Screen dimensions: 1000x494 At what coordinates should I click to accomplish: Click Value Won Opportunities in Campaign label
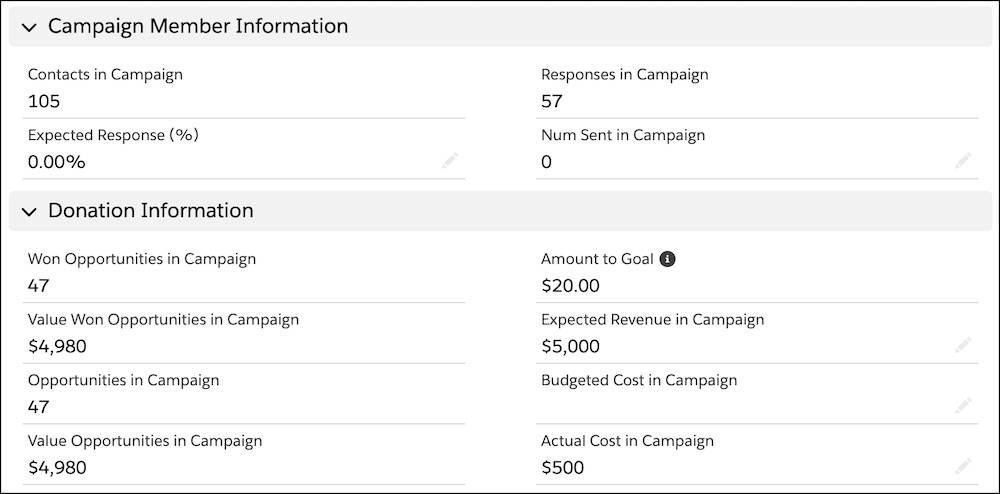(163, 320)
